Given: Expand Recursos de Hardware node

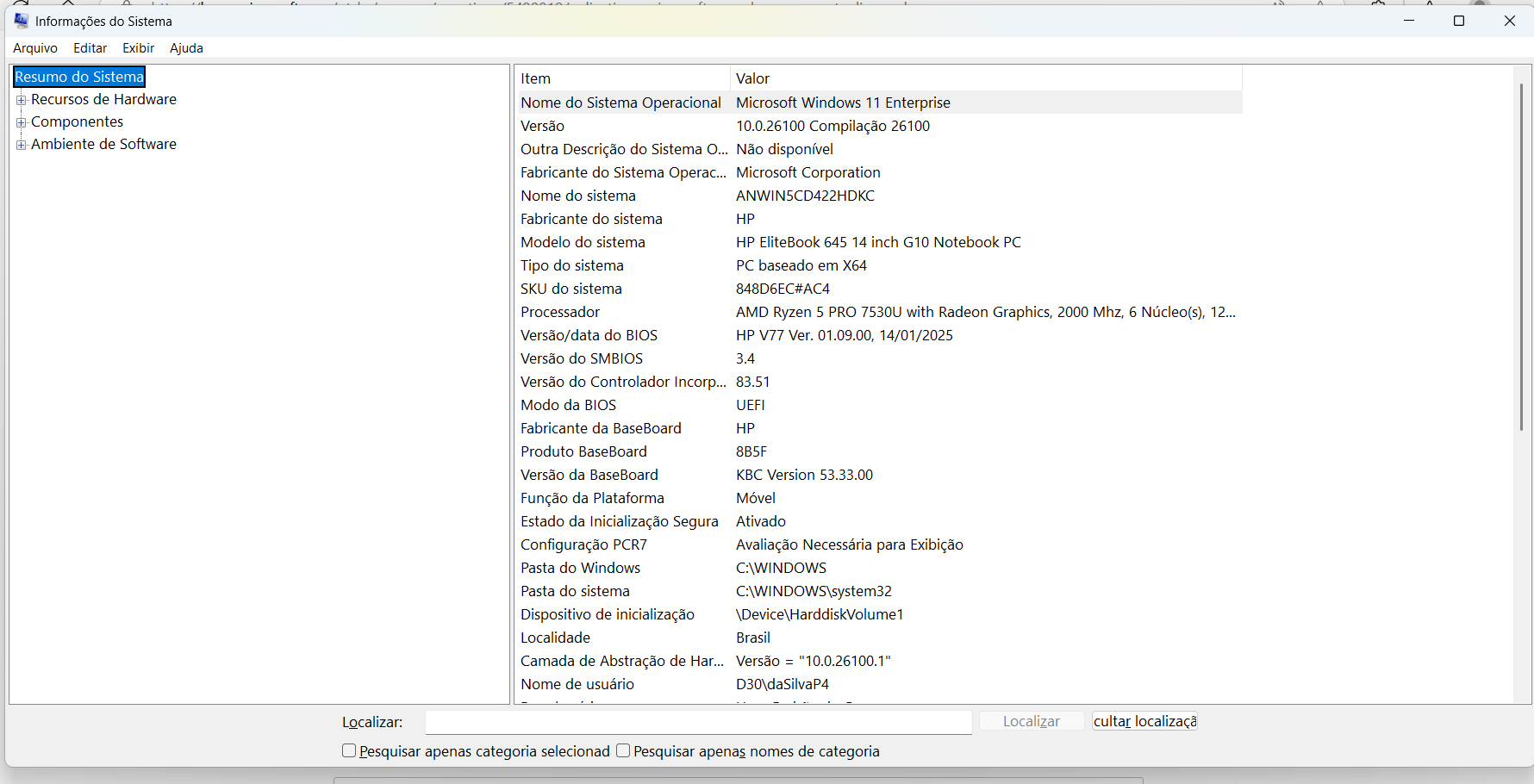Looking at the screenshot, I should [22, 100].
